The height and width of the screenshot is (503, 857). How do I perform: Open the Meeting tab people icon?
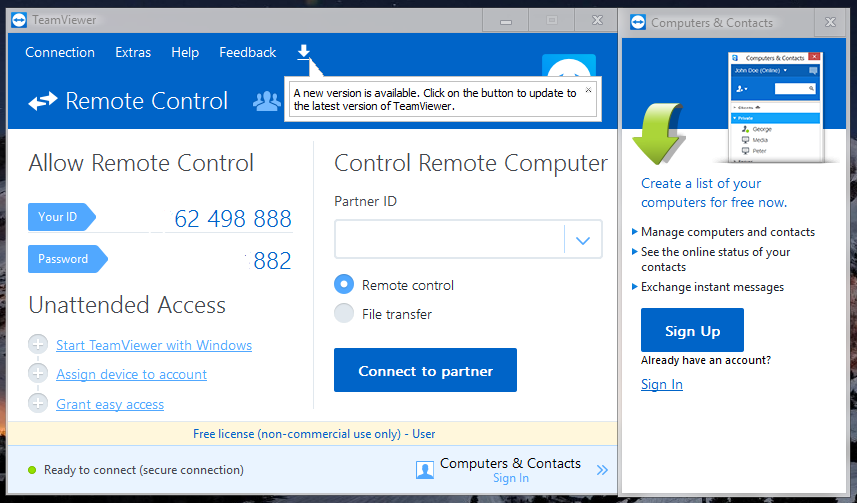point(267,101)
